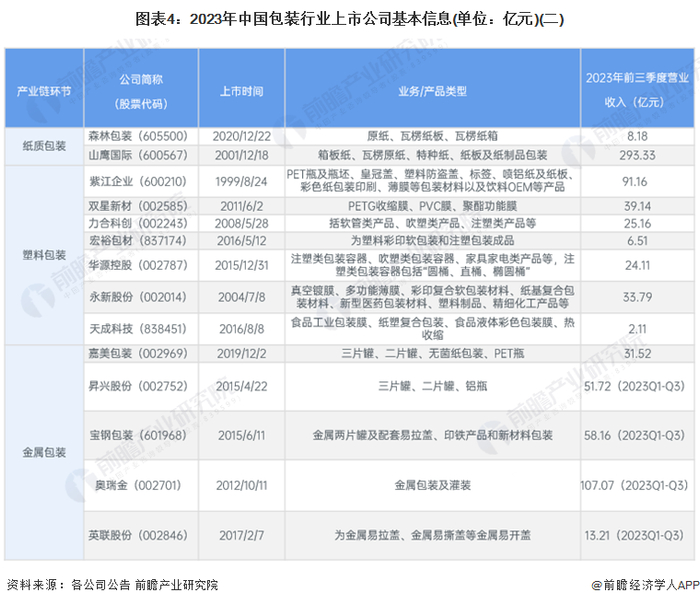Click revenue value 91.16

[635, 182]
